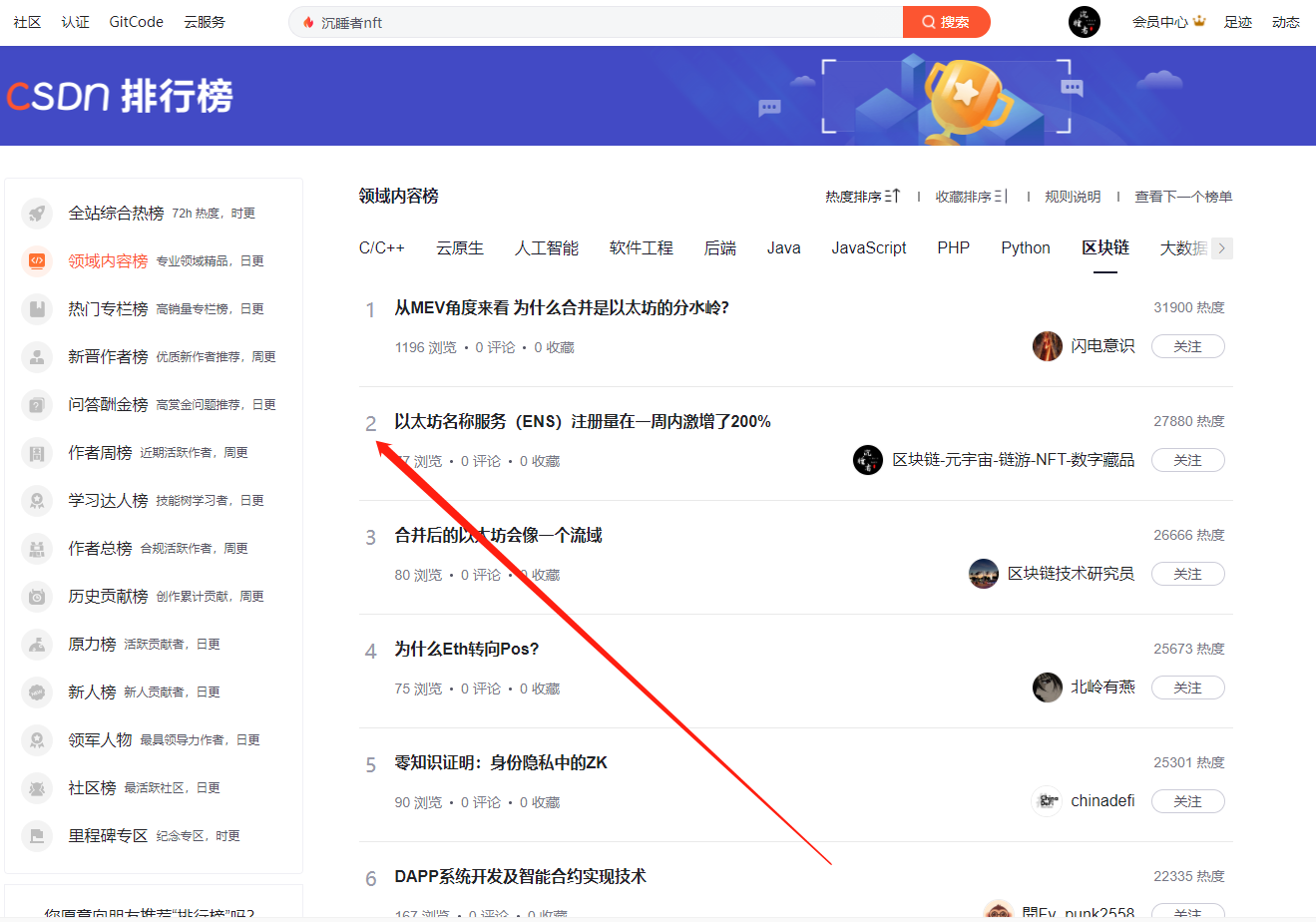The image size is (1316, 922).
Task: Sort by 收藏排序
Action: tap(971, 197)
